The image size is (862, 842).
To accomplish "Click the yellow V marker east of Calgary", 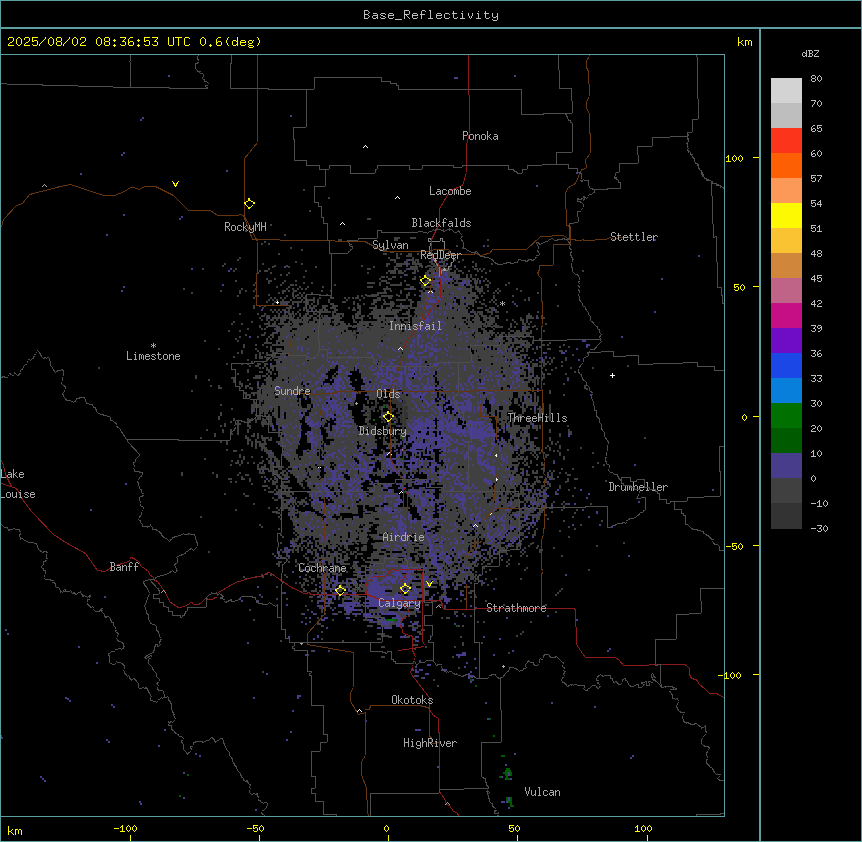I will pos(429,584).
